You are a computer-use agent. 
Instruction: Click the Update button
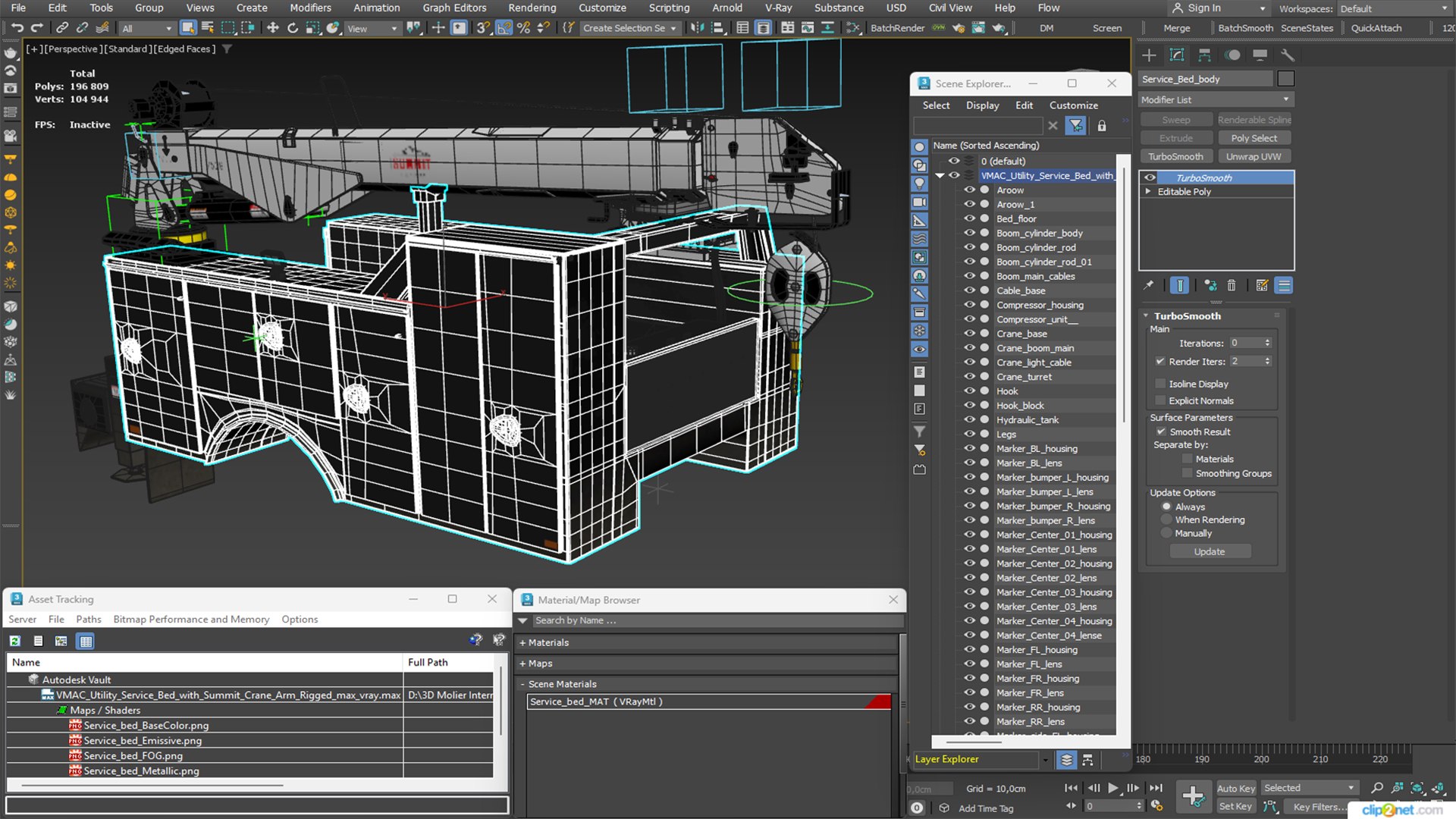pyautogui.click(x=1210, y=551)
